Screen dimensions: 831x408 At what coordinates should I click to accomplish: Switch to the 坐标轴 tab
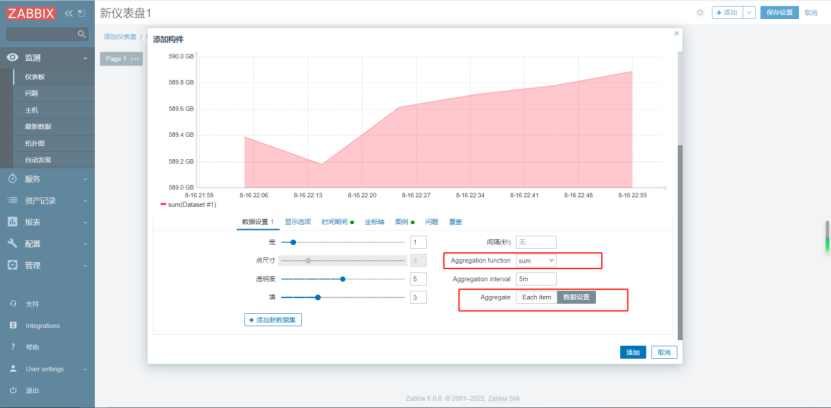click(374, 222)
